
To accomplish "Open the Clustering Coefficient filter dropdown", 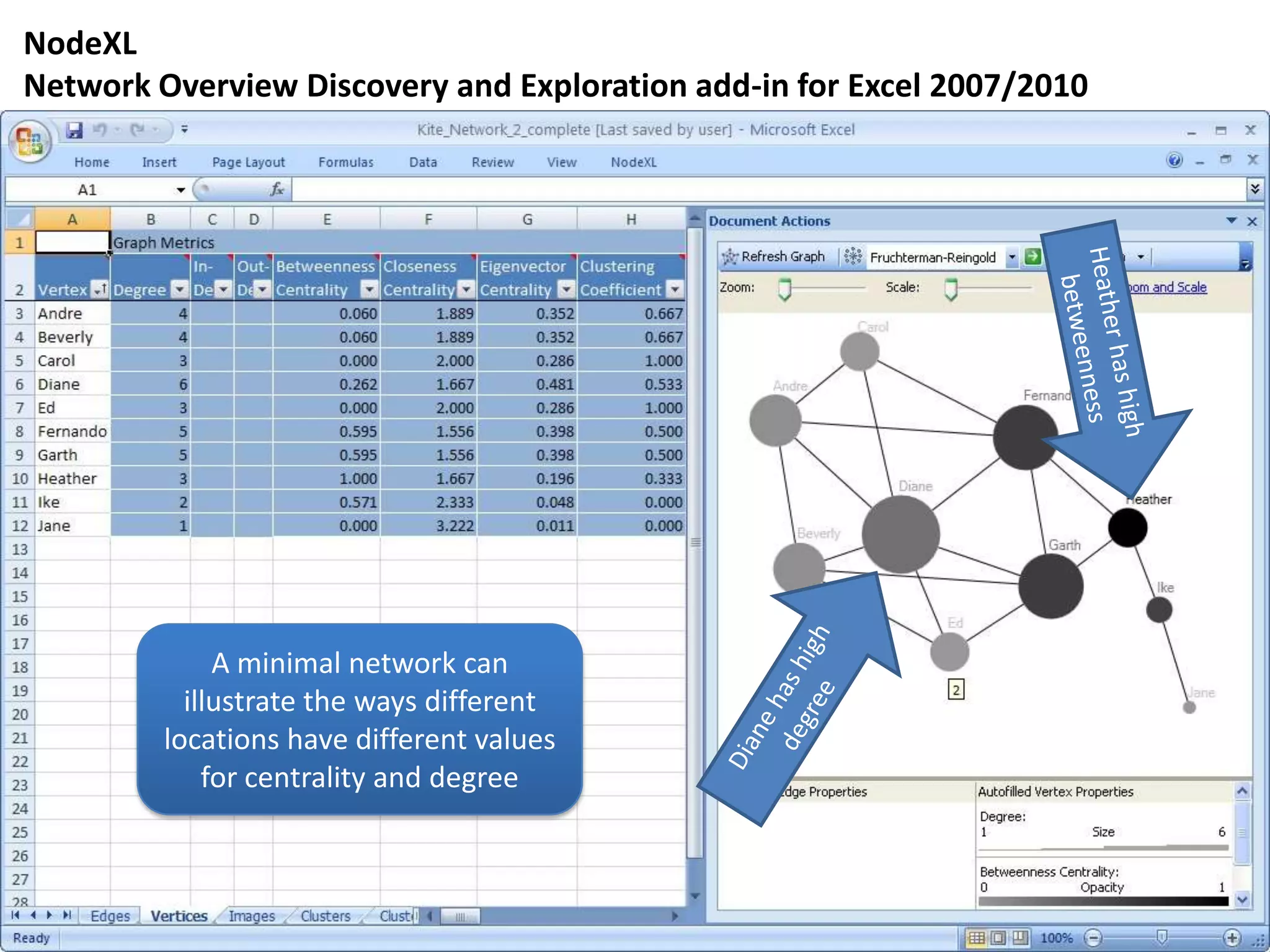I will [x=675, y=289].
